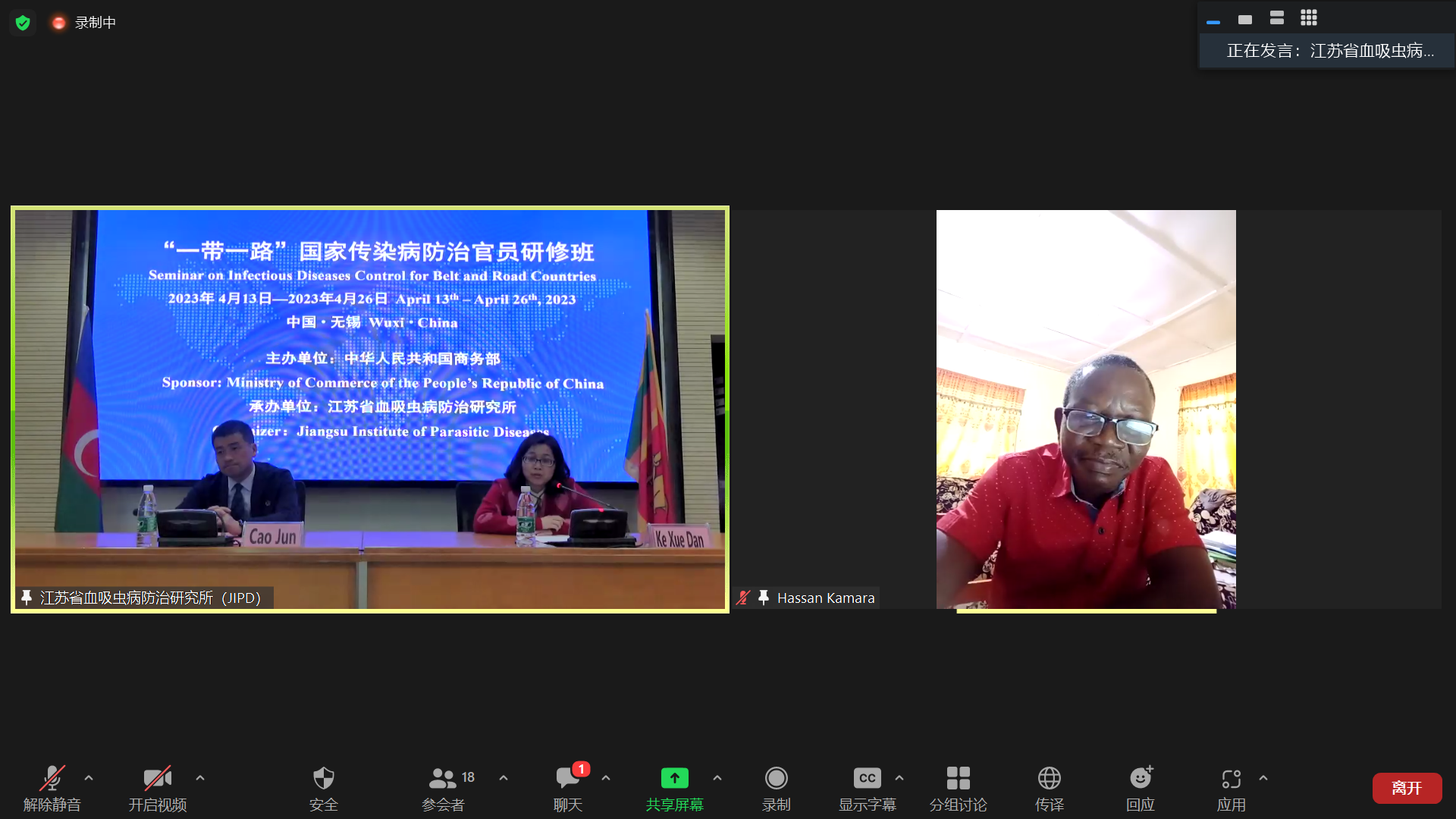Select JIPD conference room video tile
The width and height of the screenshot is (1456, 819).
370,409
